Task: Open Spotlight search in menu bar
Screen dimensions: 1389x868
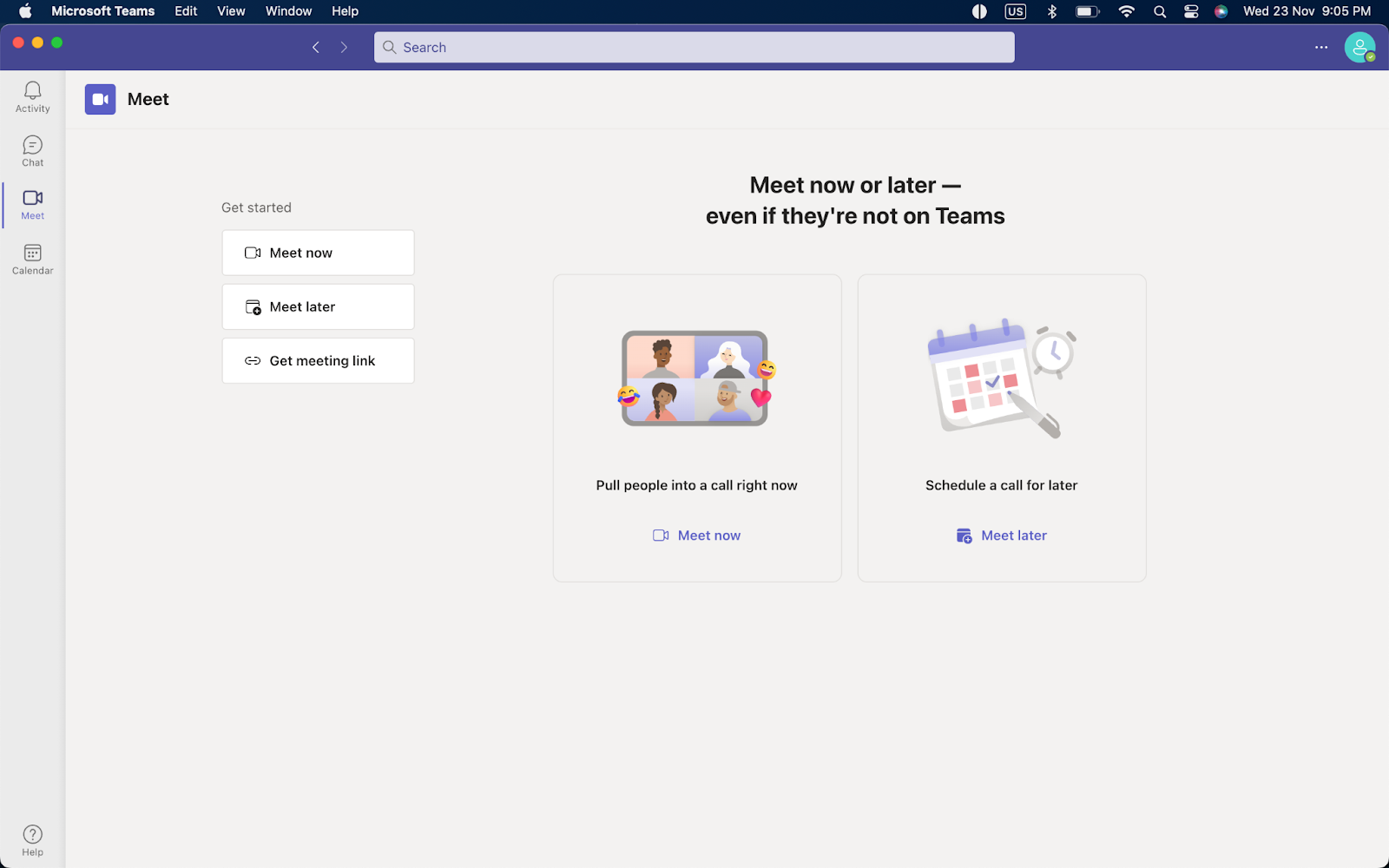Action: pos(1160,11)
